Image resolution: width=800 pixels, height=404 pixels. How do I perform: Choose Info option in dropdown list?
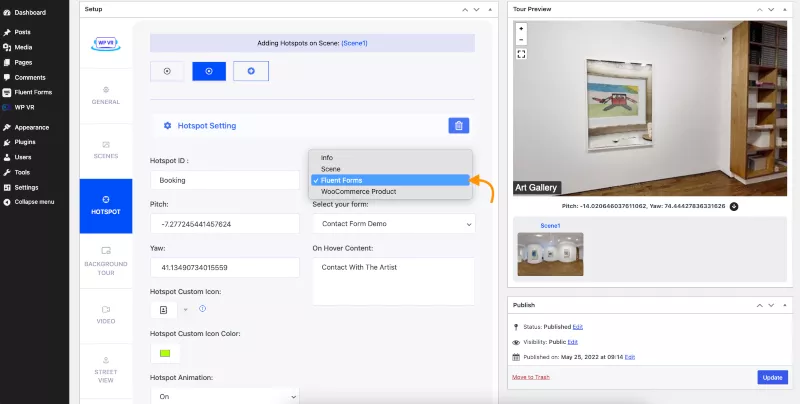pos(390,158)
